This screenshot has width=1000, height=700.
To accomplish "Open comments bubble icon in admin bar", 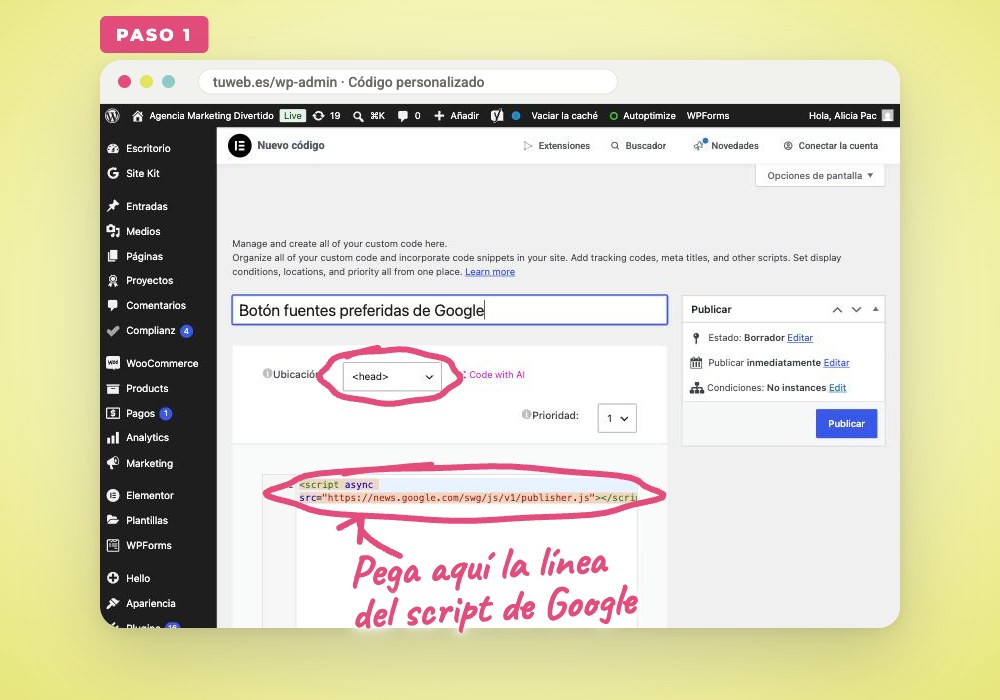I will click(402, 116).
